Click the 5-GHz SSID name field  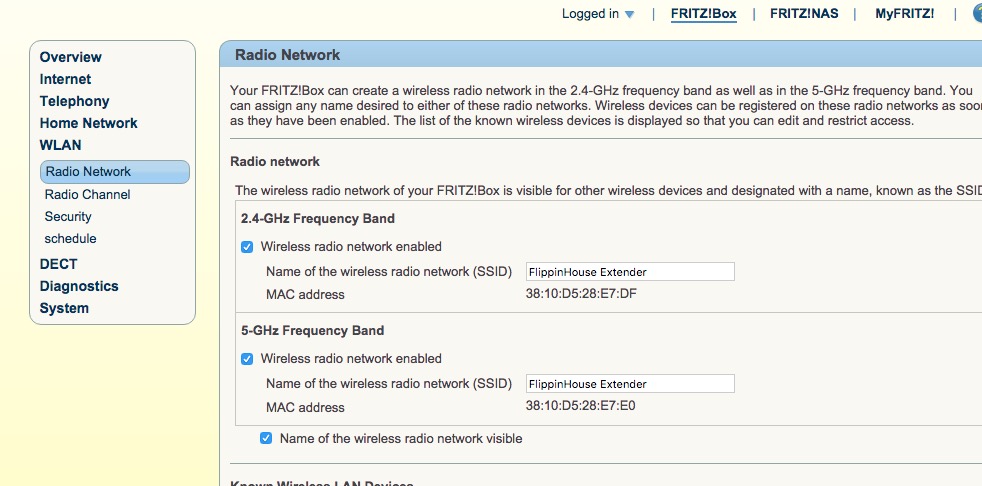click(630, 384)
